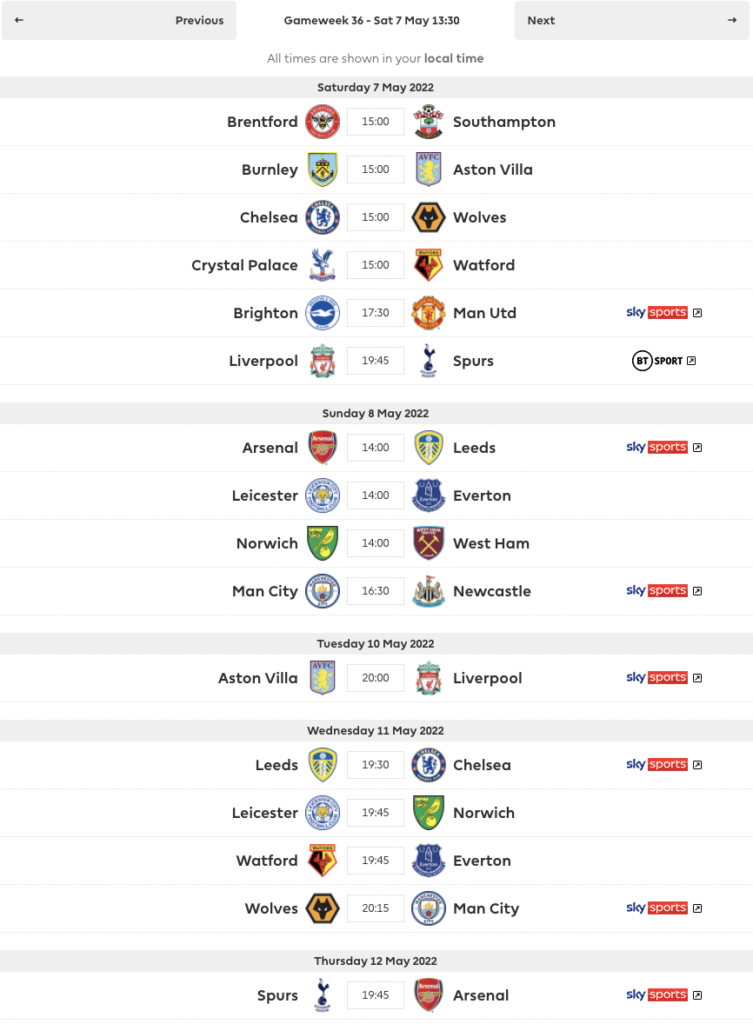Screen dimensions: 753x1024
Task: Go to Previous gameweek
Action: [x=119, y=20]
